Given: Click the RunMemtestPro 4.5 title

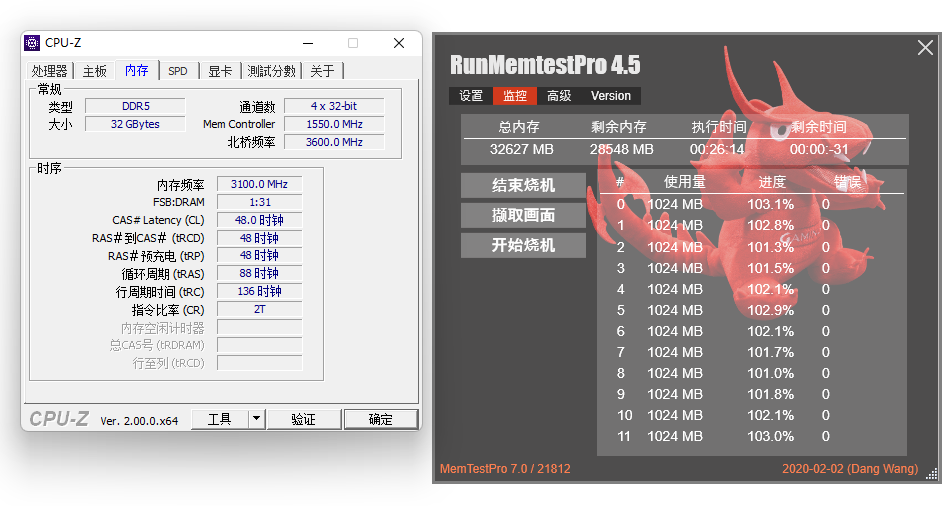Looking at the screenshot, I should (545, 65).
